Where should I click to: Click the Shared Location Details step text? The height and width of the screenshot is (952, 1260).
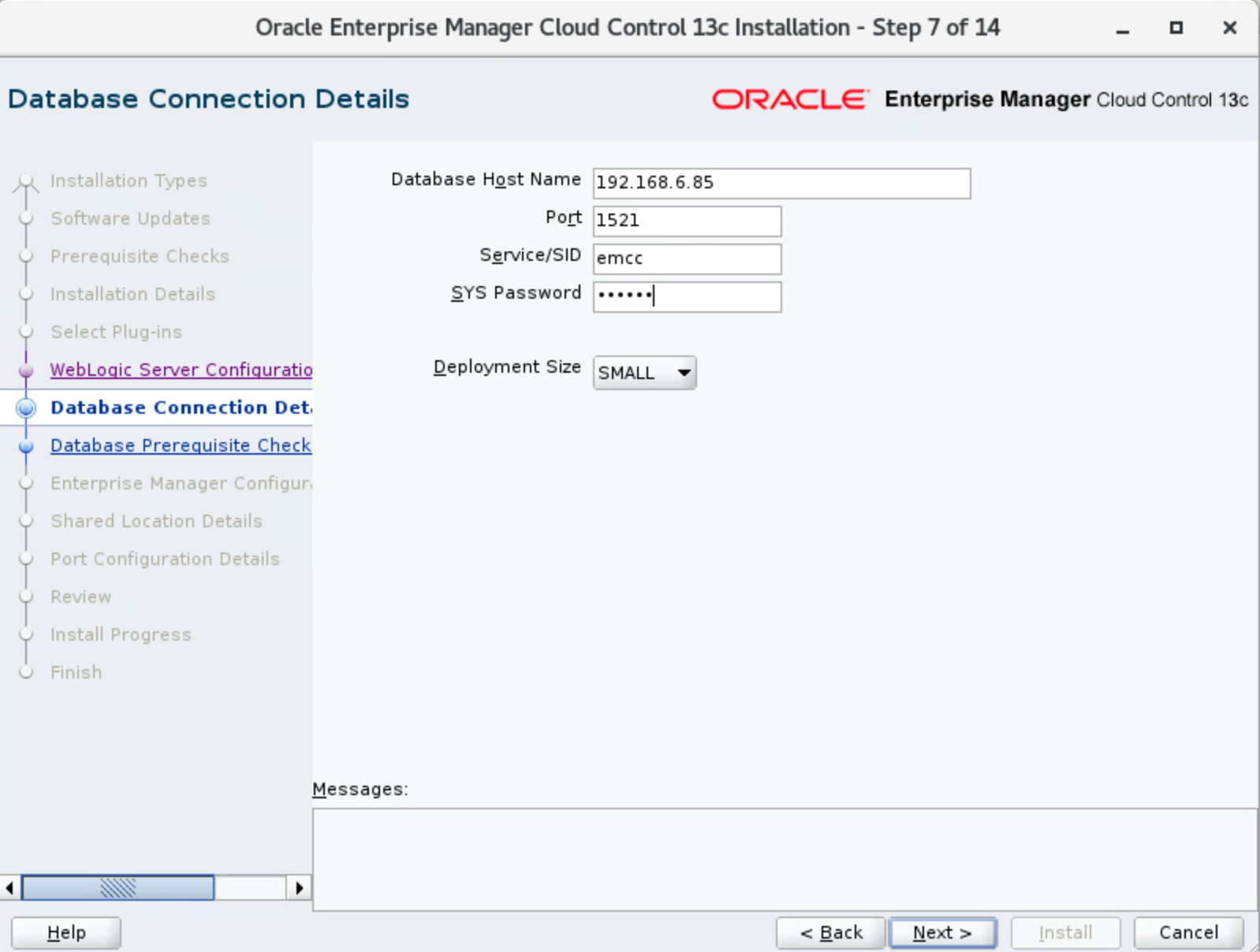point(156,521)
